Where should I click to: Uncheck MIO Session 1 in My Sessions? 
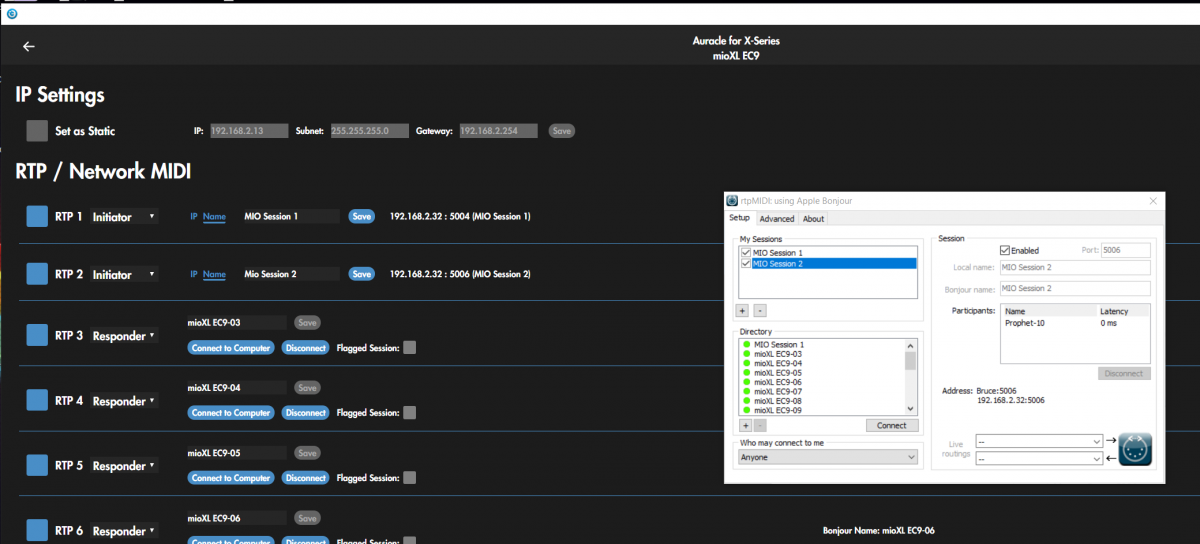click(x=746, y=253)
